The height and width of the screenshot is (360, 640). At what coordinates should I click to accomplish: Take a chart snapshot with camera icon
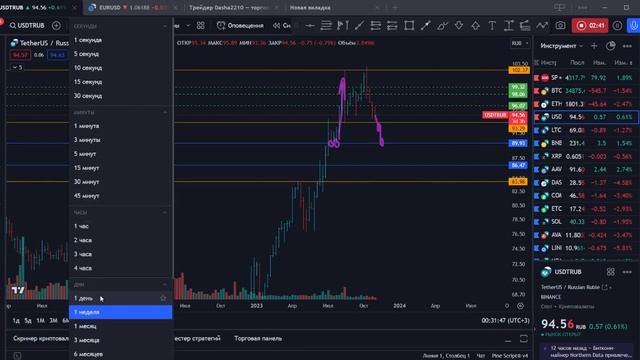560,26
